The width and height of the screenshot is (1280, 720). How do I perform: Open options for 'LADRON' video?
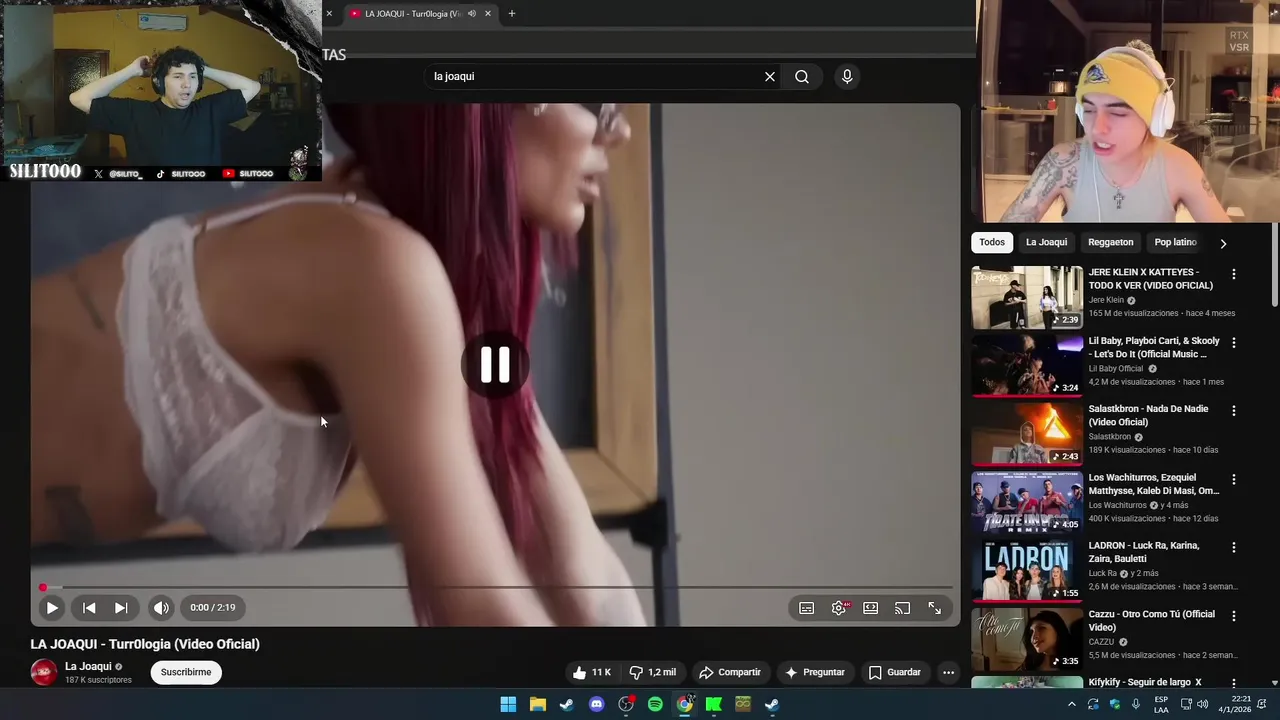(1233, 548)
